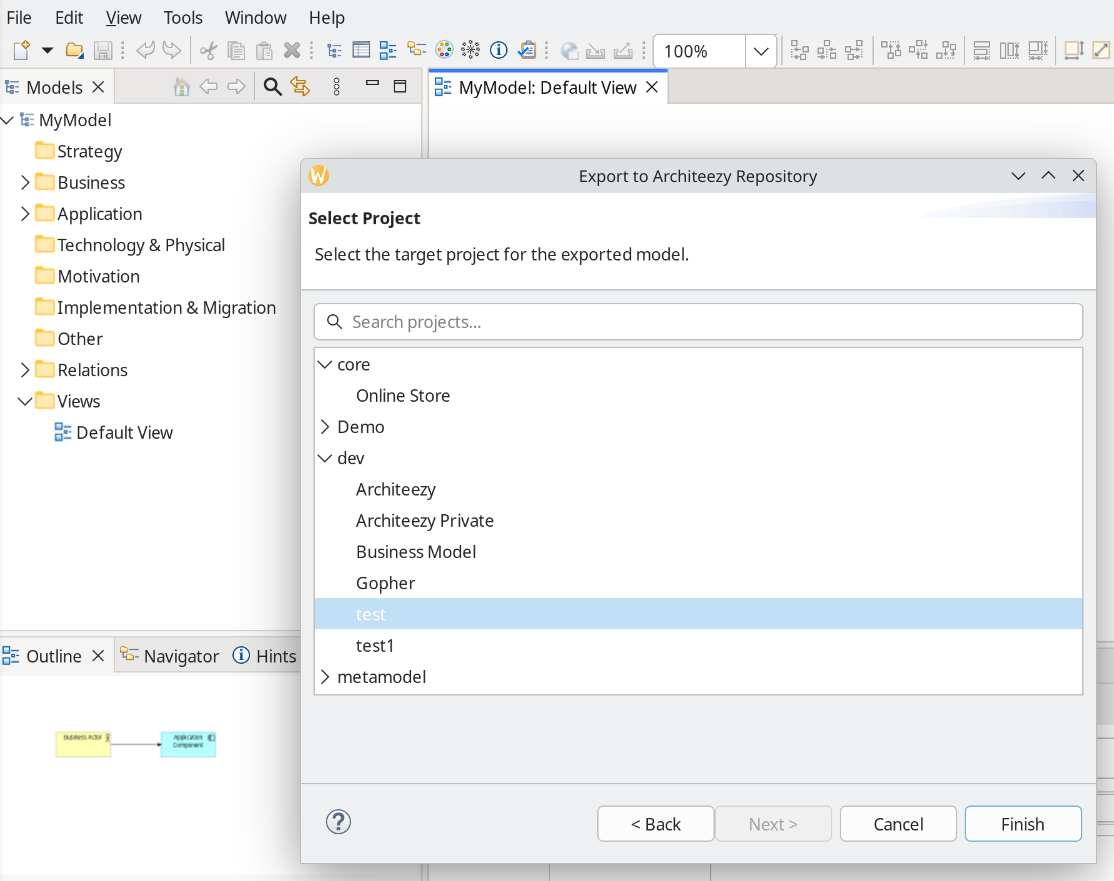Show the Models Tree view icon
This screenshot has height=881, width=1114.
point(334,50)
